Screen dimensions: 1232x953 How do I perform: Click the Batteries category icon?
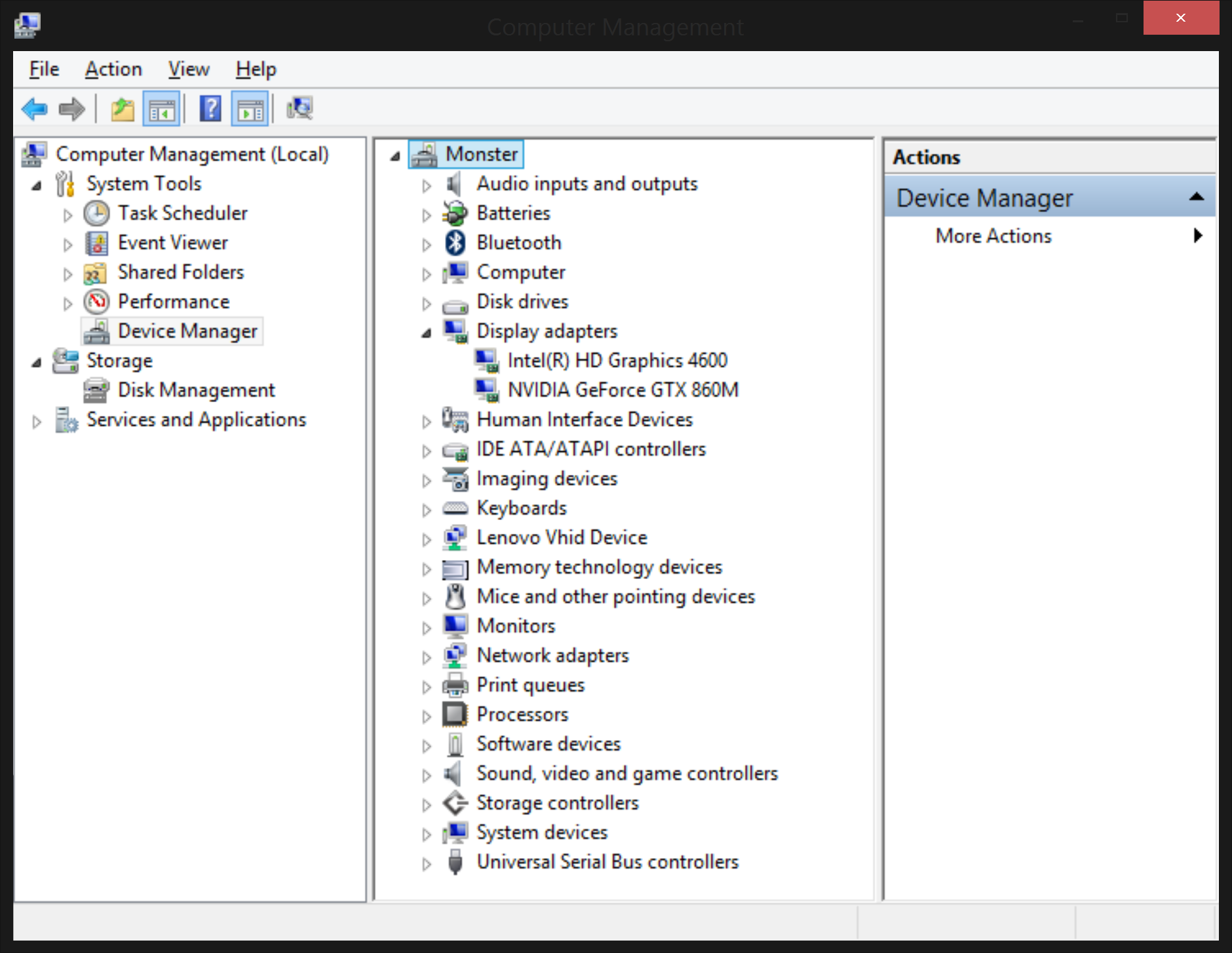(x=455, y=214)
